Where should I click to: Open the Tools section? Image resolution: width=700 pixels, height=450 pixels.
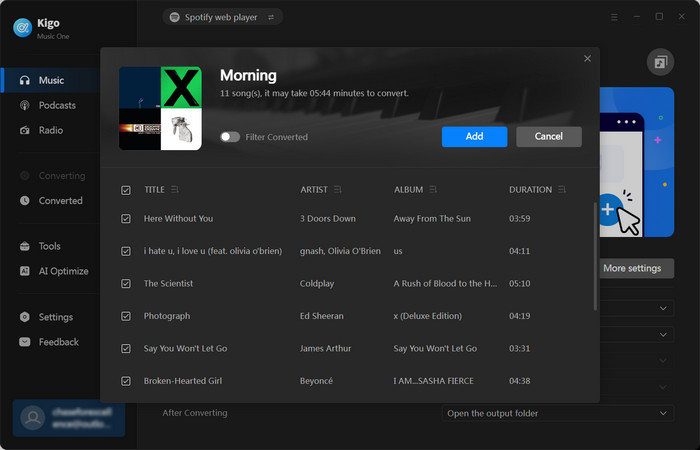pyautogui.click(x=49, y=246)
